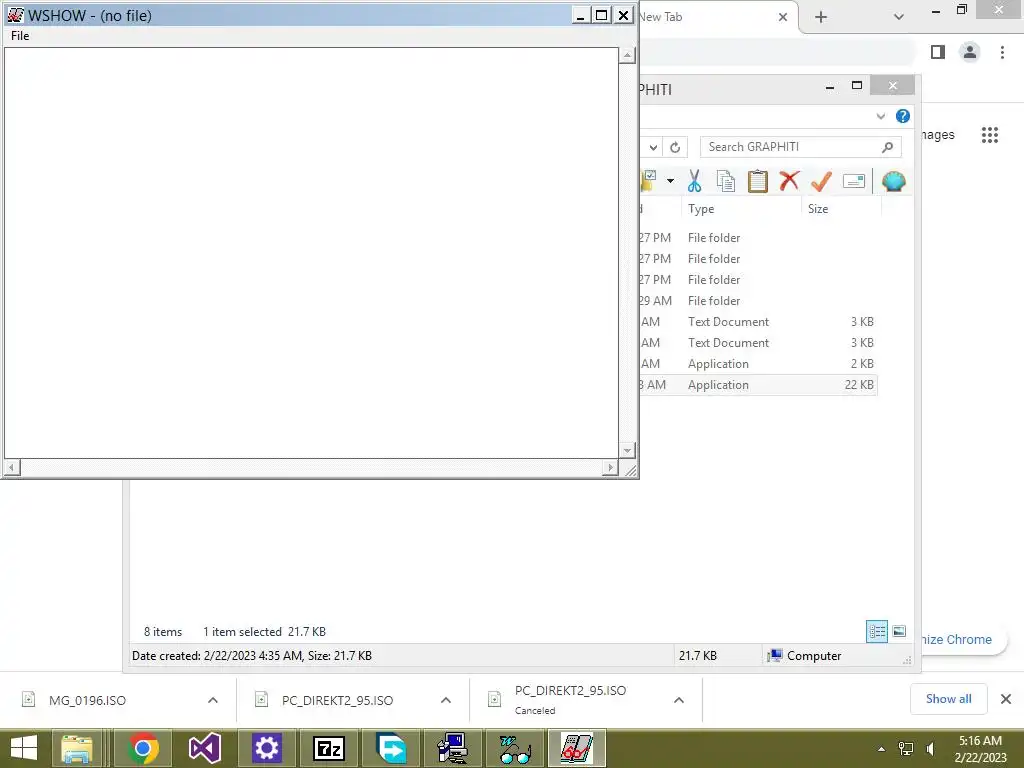Open File Explorer from the taskbar
Image resolution: width=1024 pixels, height=768 pixels.
[x=77, y=748]
